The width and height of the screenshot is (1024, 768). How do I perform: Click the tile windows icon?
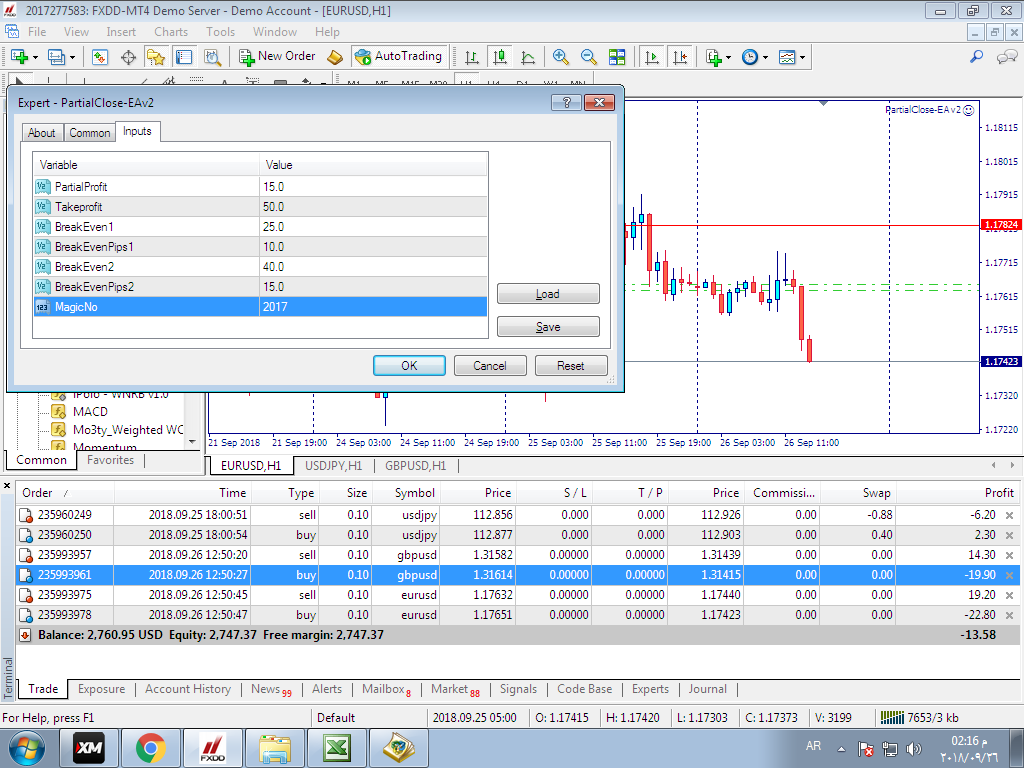[617, 57]
